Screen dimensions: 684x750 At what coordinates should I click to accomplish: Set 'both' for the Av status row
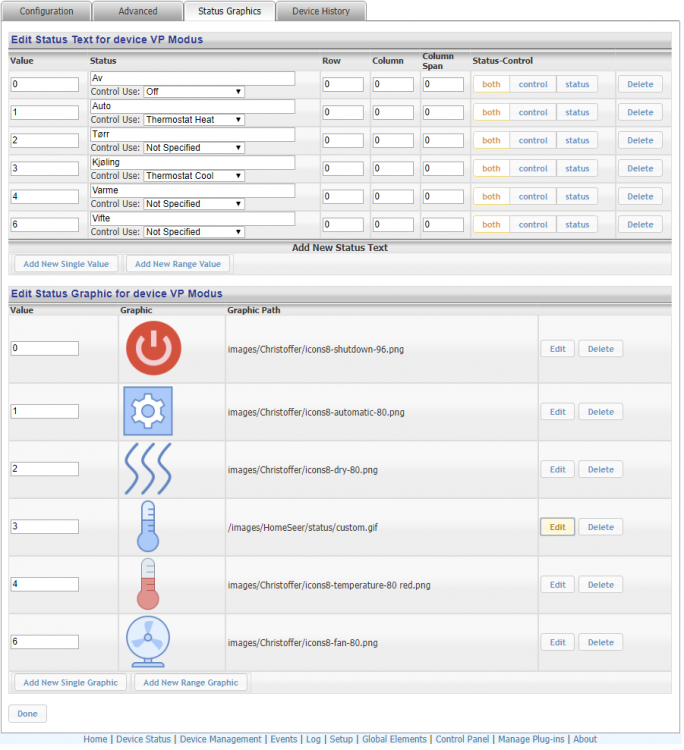[x=491, y=84]
